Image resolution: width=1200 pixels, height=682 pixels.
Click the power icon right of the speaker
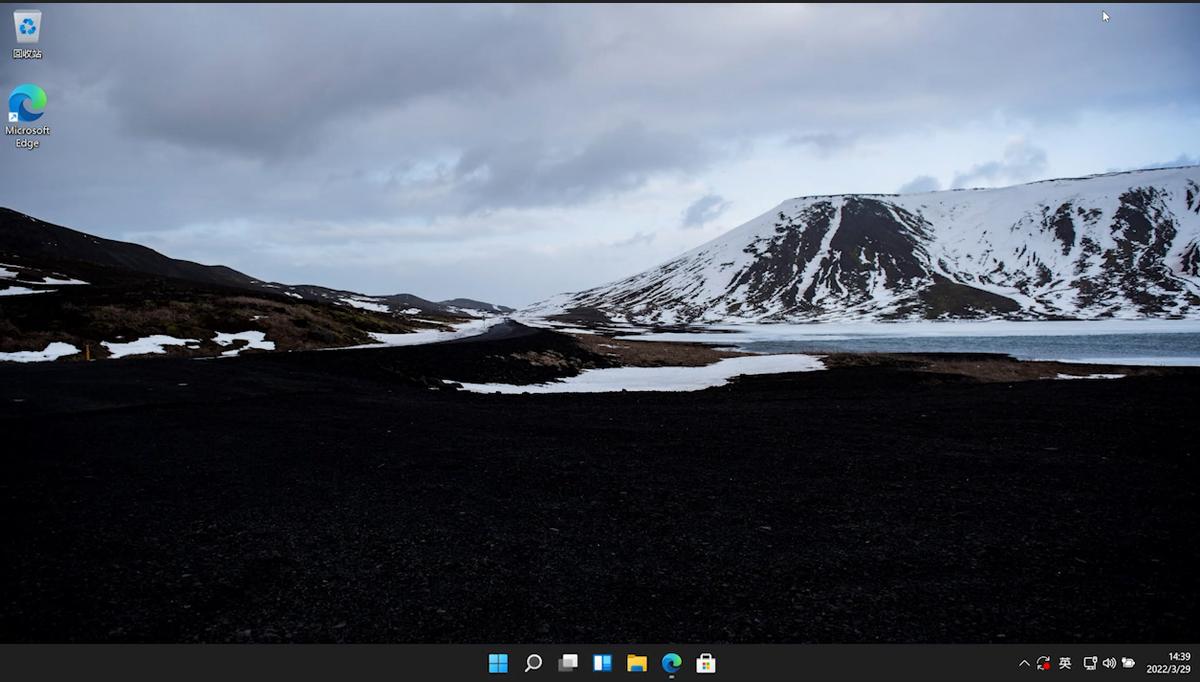click(1128, 663)
